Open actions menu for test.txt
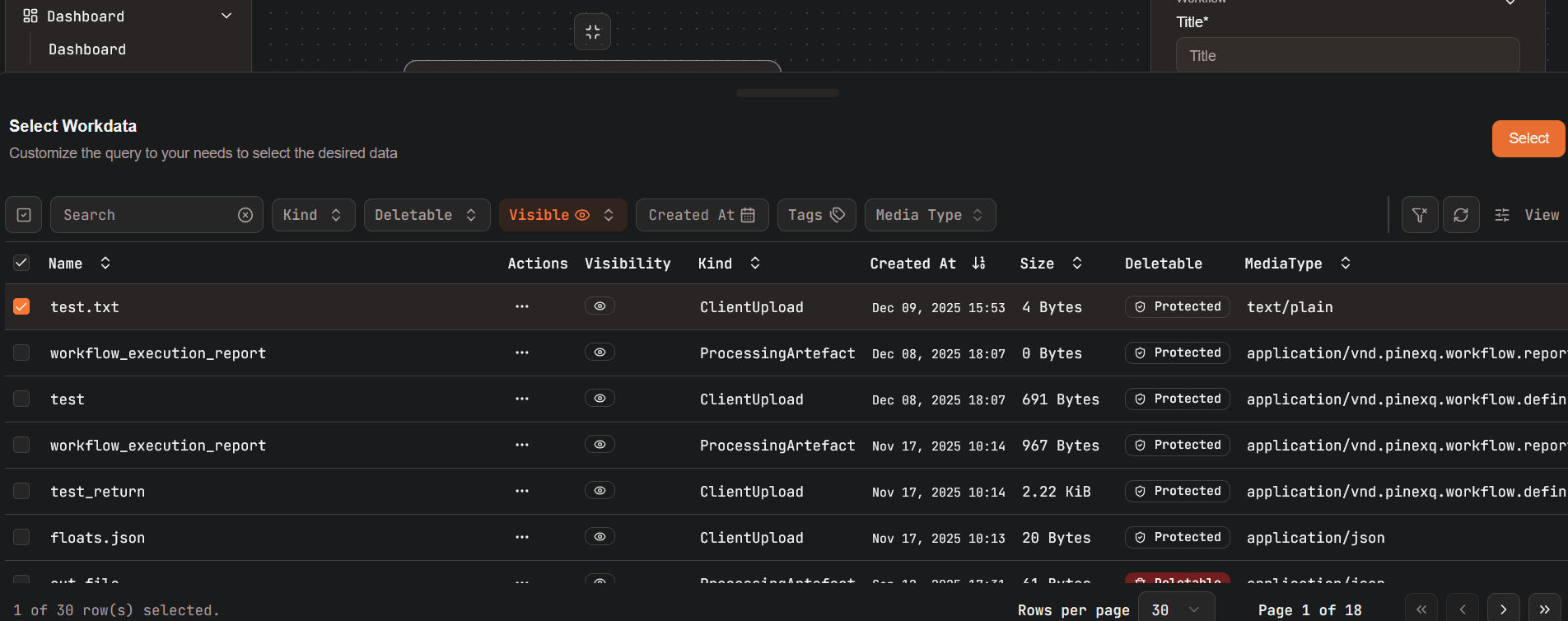 click(x=522, y=306)
